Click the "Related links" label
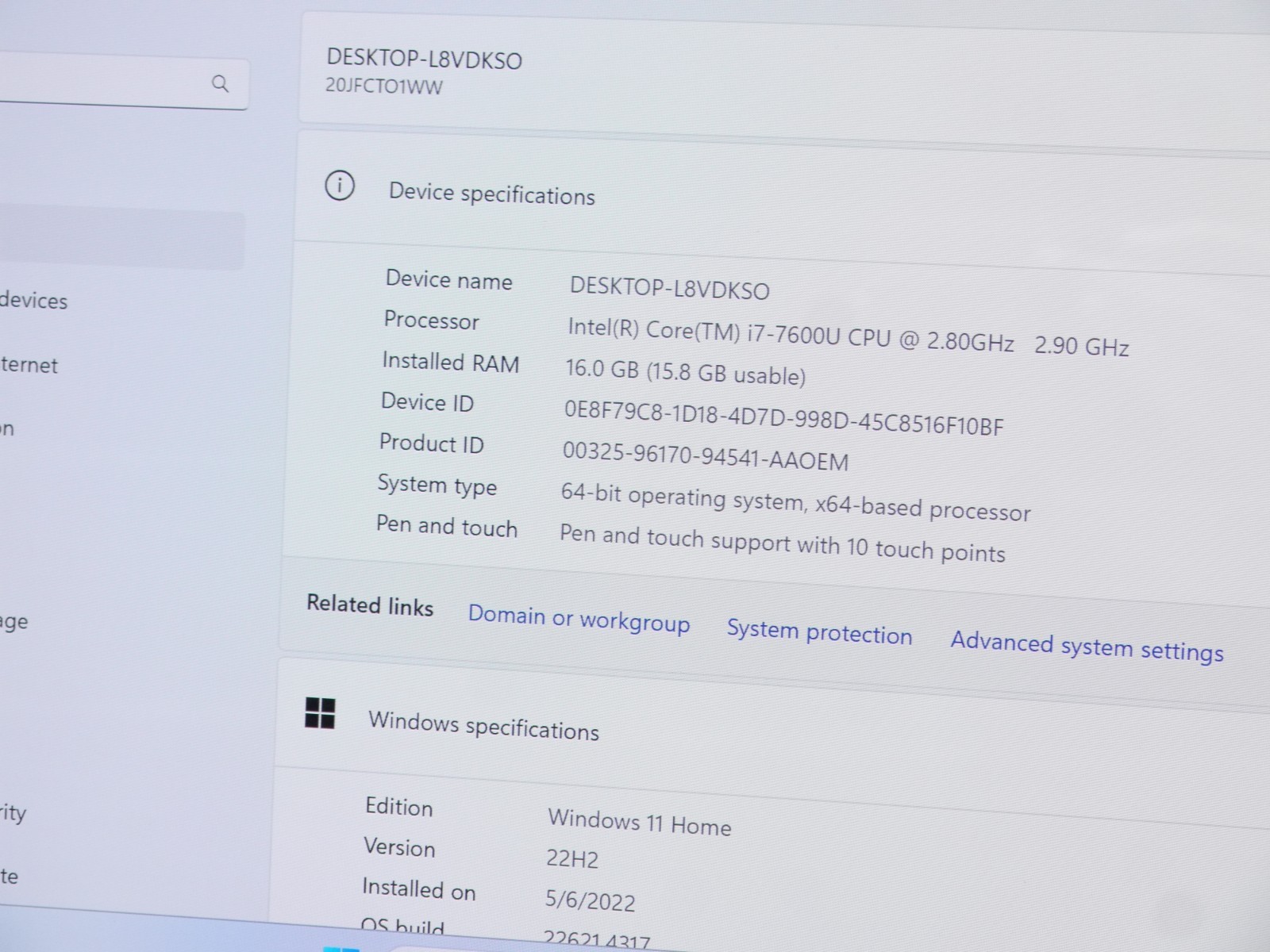Image resolution: width=1270 pixels, height=952 pixels. [370, 605]
